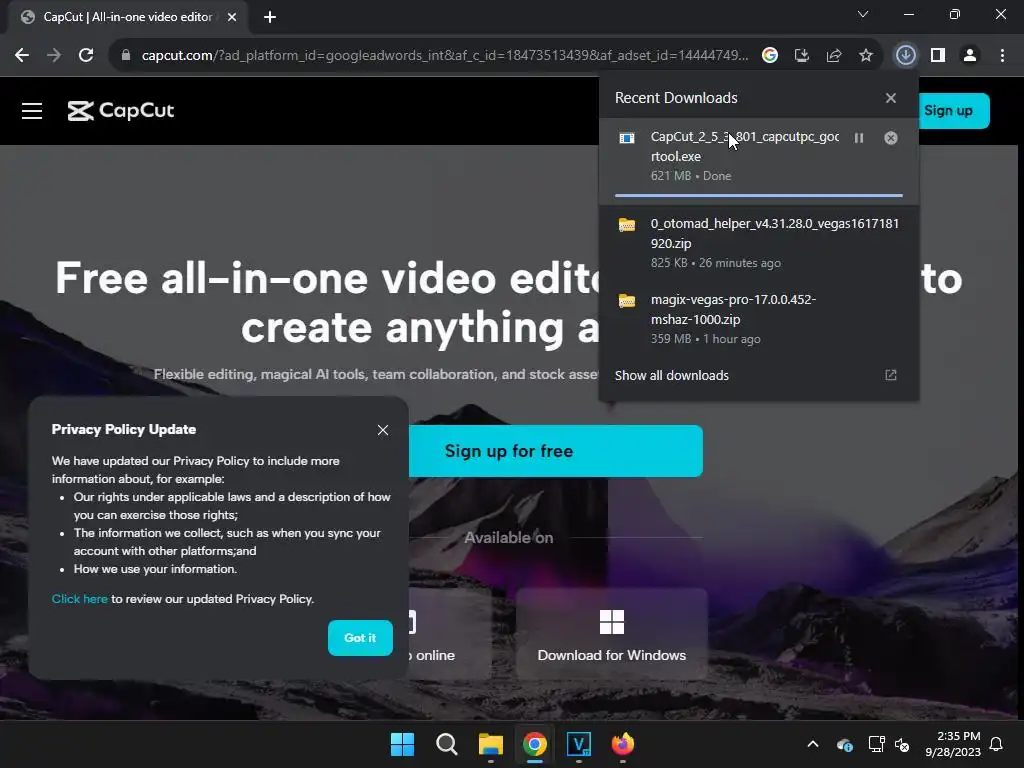Open the browser side panel
Viewport: 1024px width, 768px height.
click(x=938, y=56)
